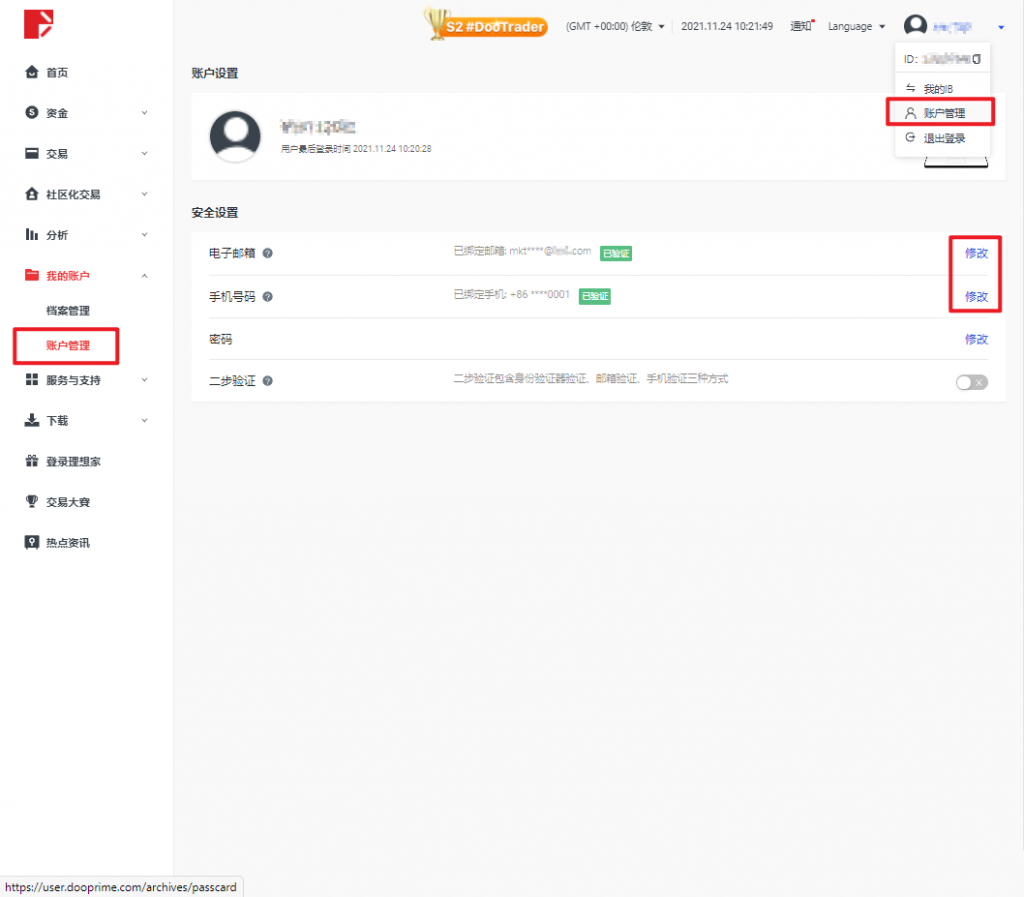This screenshot has height=897, width=1024.
Task: Click the 登录理想家 gift icon
Action: (x=31, y=461)
